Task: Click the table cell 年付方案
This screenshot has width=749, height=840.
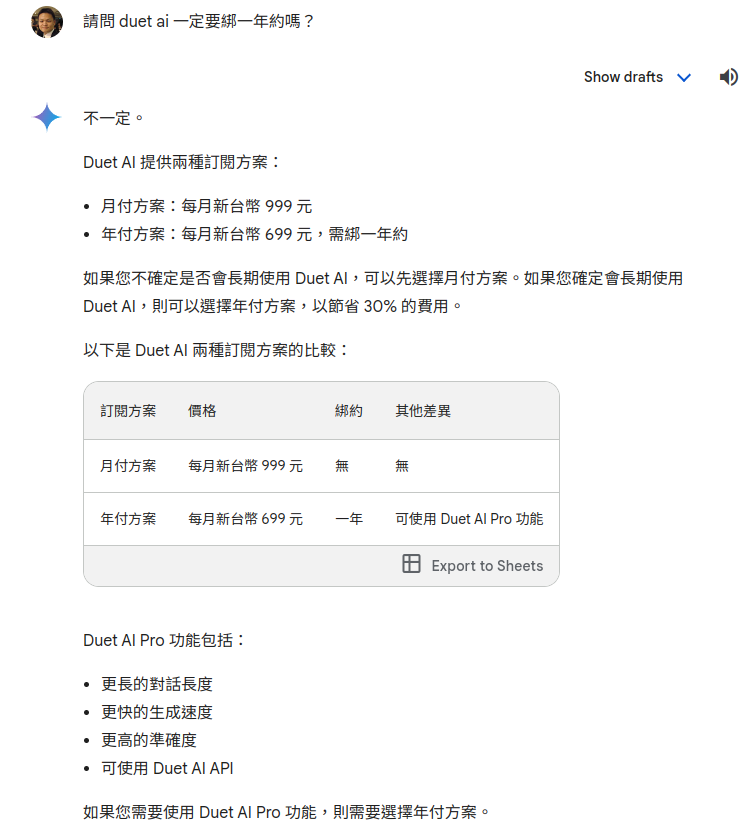Action: click(128, 519)
